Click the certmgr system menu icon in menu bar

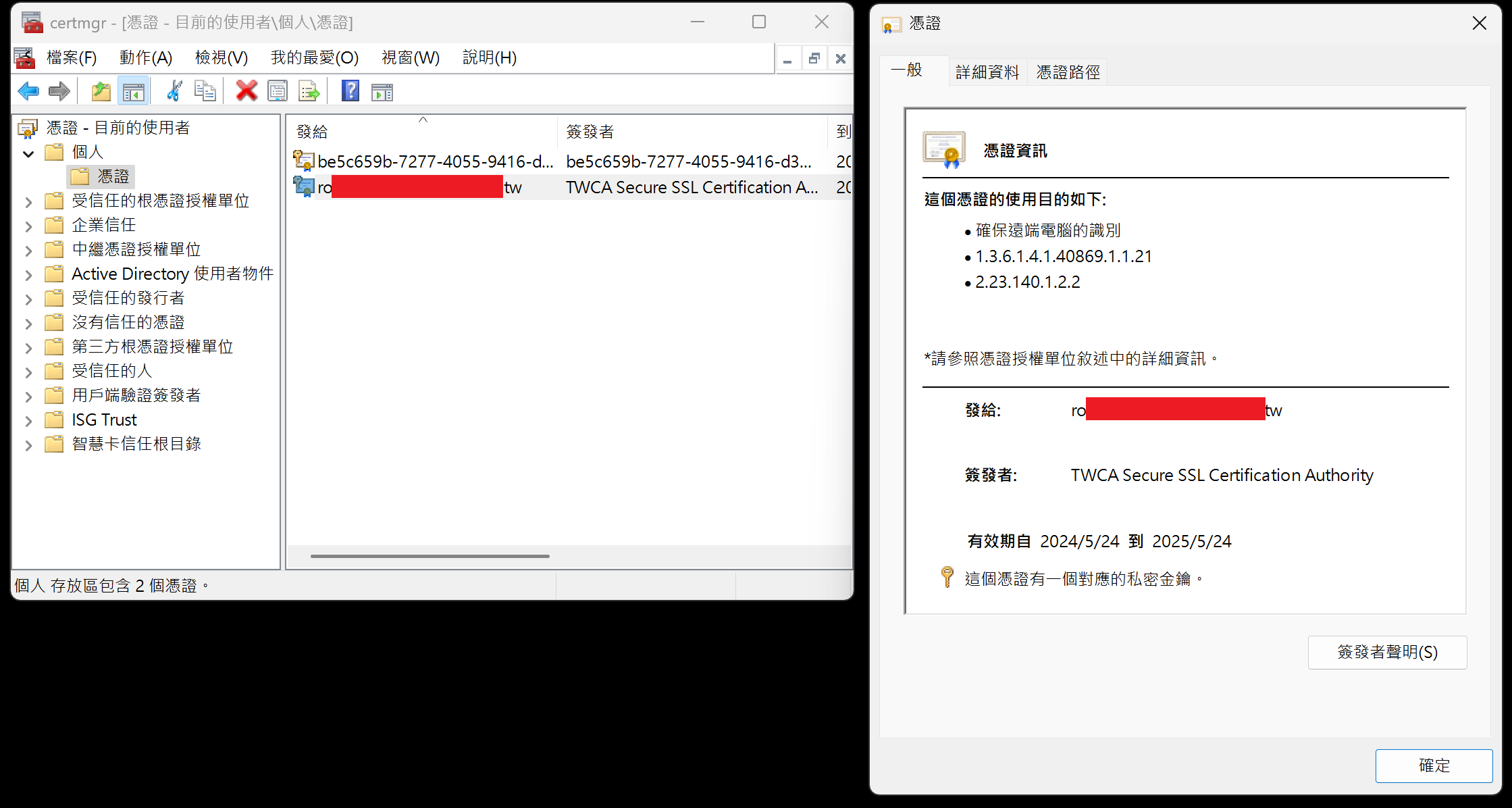click(25, 58)
